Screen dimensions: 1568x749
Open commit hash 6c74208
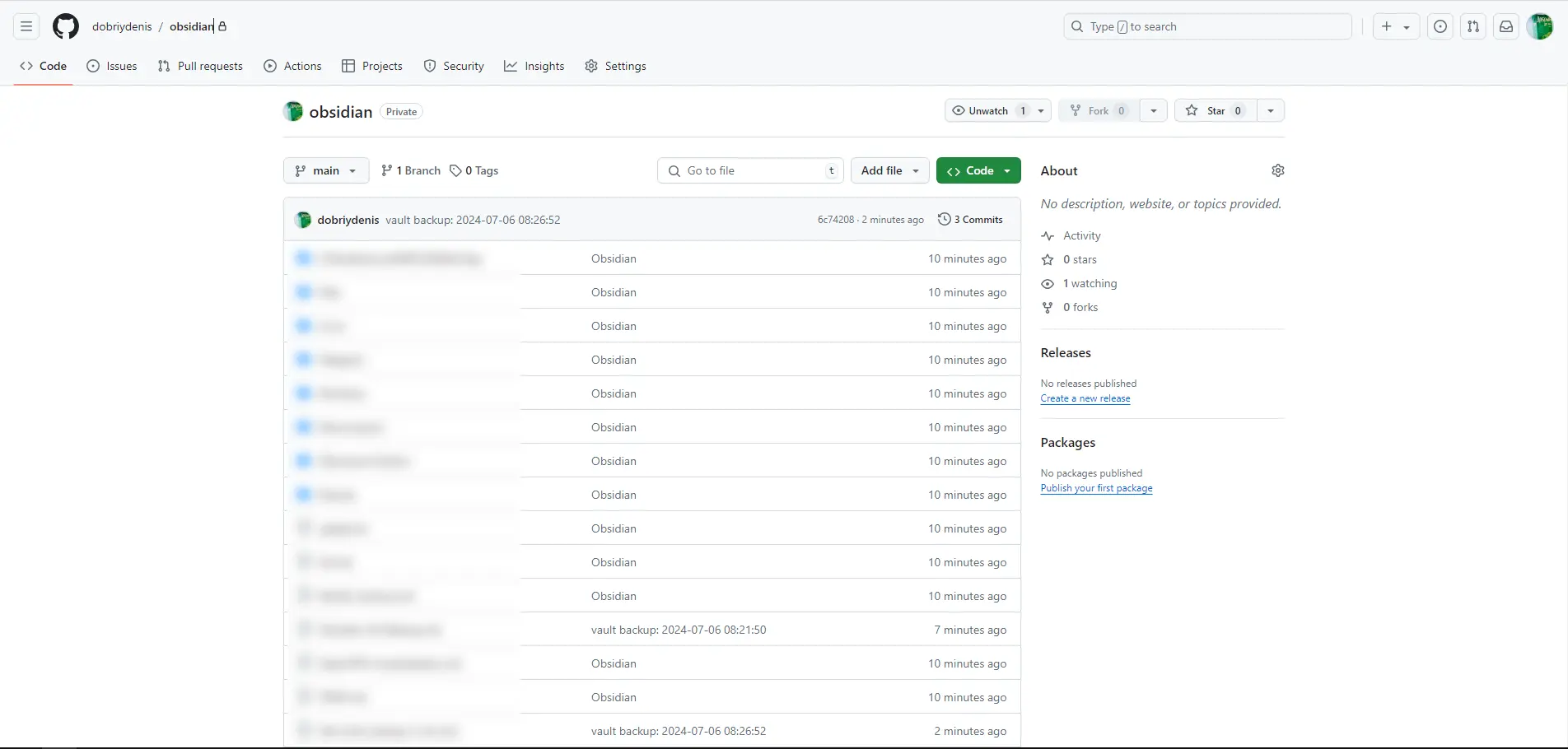836,220
